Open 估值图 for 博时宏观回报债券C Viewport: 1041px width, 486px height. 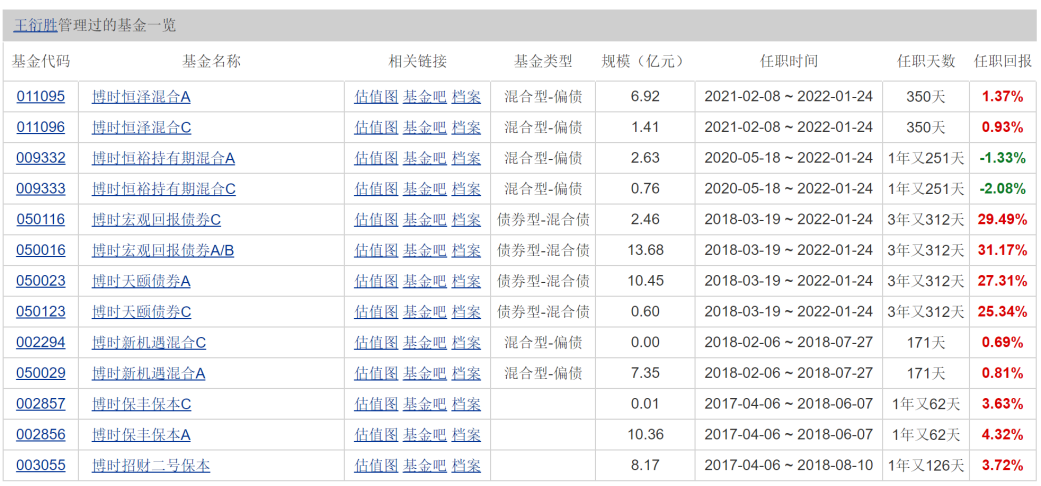coord(376,220)
